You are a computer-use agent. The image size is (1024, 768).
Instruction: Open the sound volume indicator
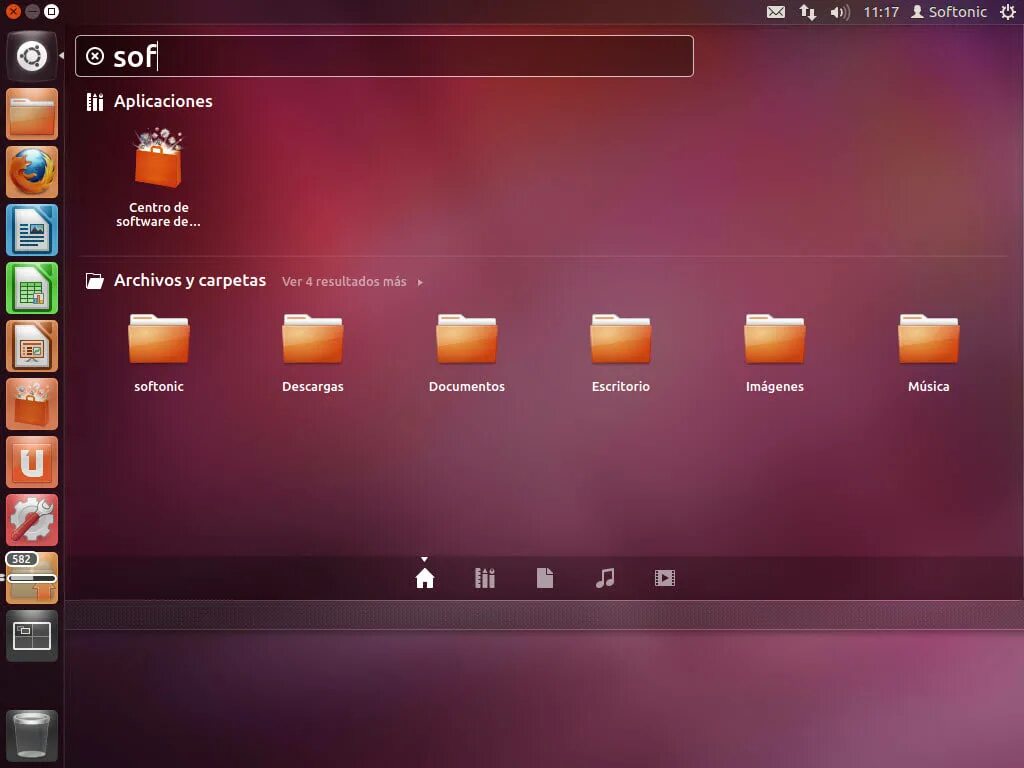[840, 12]
